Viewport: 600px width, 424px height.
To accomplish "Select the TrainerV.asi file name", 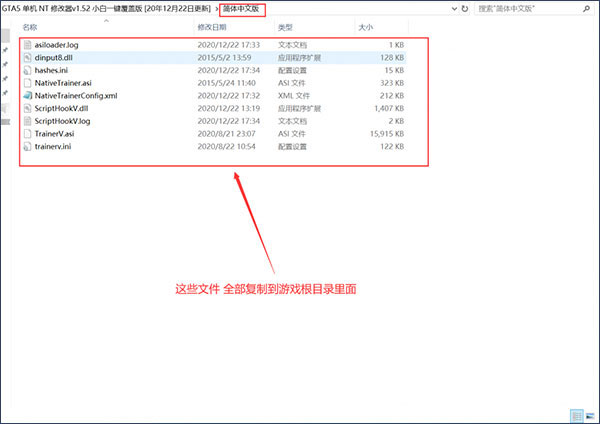I will pyautogui.click(x=54, y=134).
